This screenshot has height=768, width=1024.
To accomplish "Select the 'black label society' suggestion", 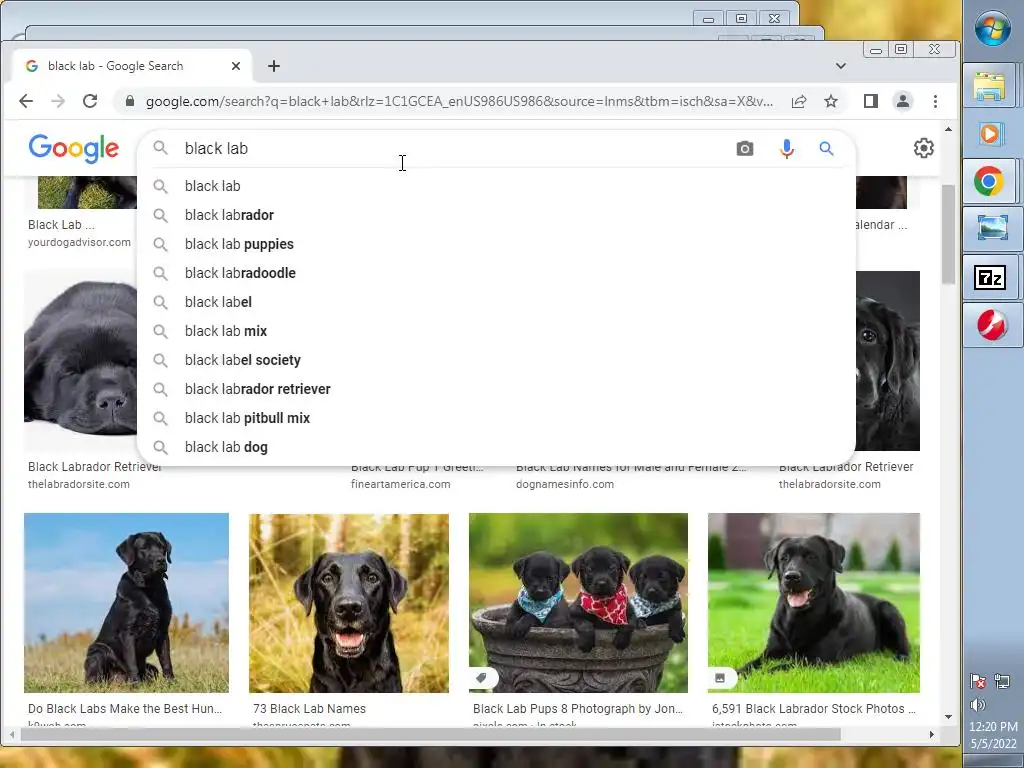I will (496, 360).
